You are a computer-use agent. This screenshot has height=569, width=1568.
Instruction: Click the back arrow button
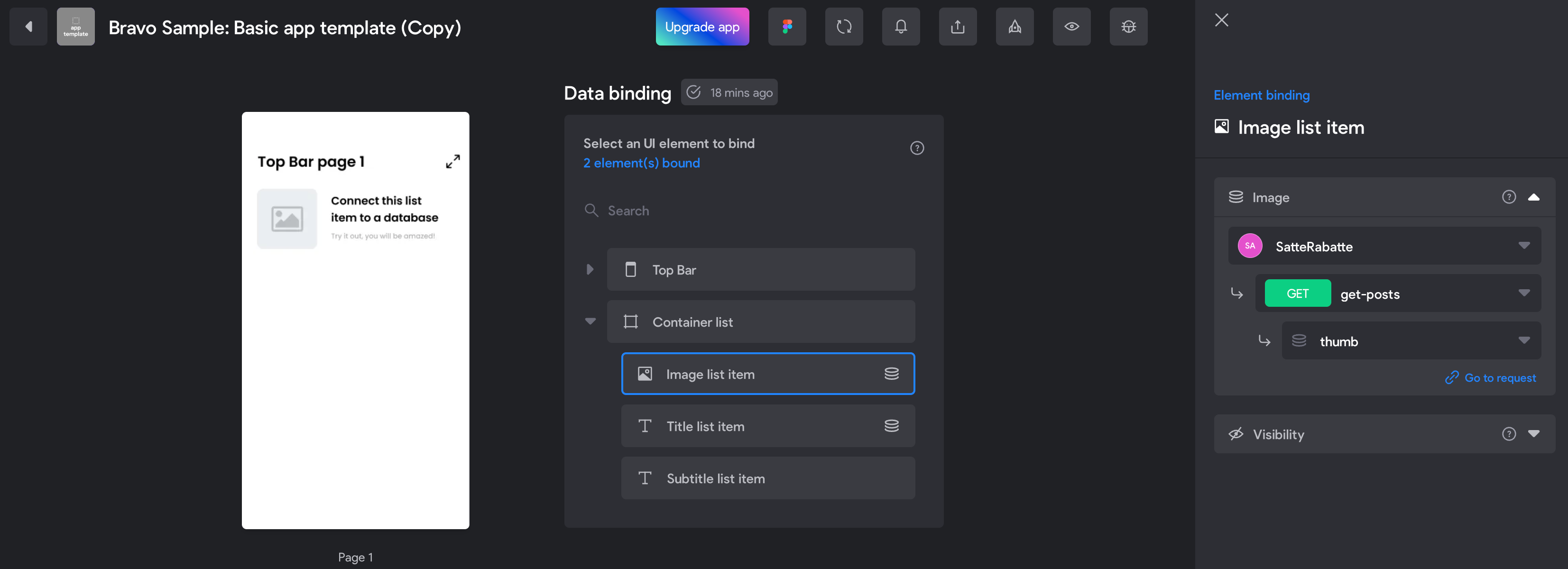28,27
